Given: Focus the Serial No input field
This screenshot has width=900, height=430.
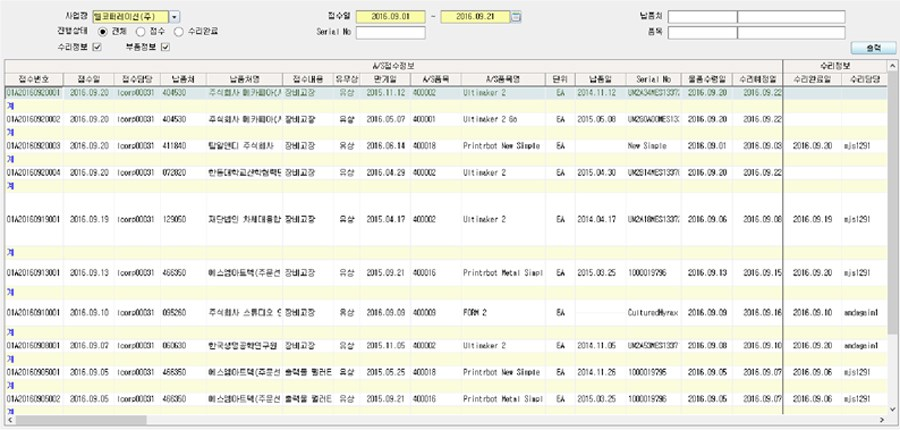Looking at the screenshot, I should (390, 33).
